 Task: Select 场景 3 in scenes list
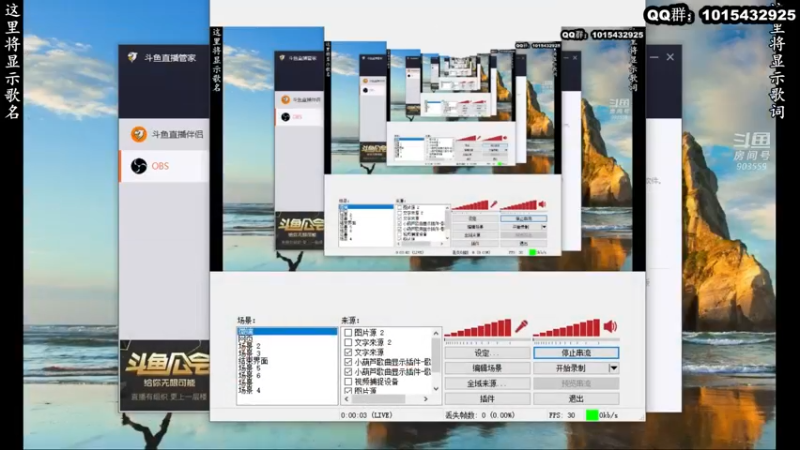pyautogui.click(x=249, y=354)
